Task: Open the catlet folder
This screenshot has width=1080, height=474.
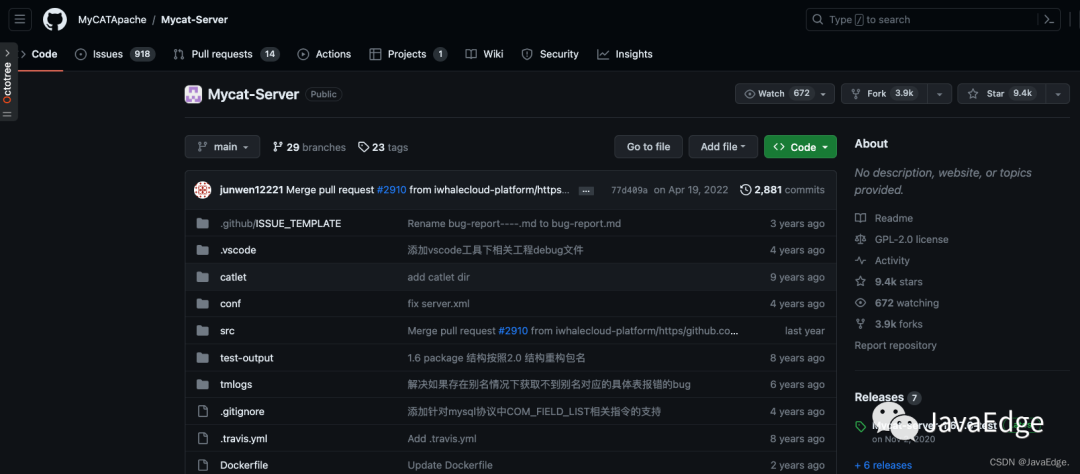Action: (233, 277)
